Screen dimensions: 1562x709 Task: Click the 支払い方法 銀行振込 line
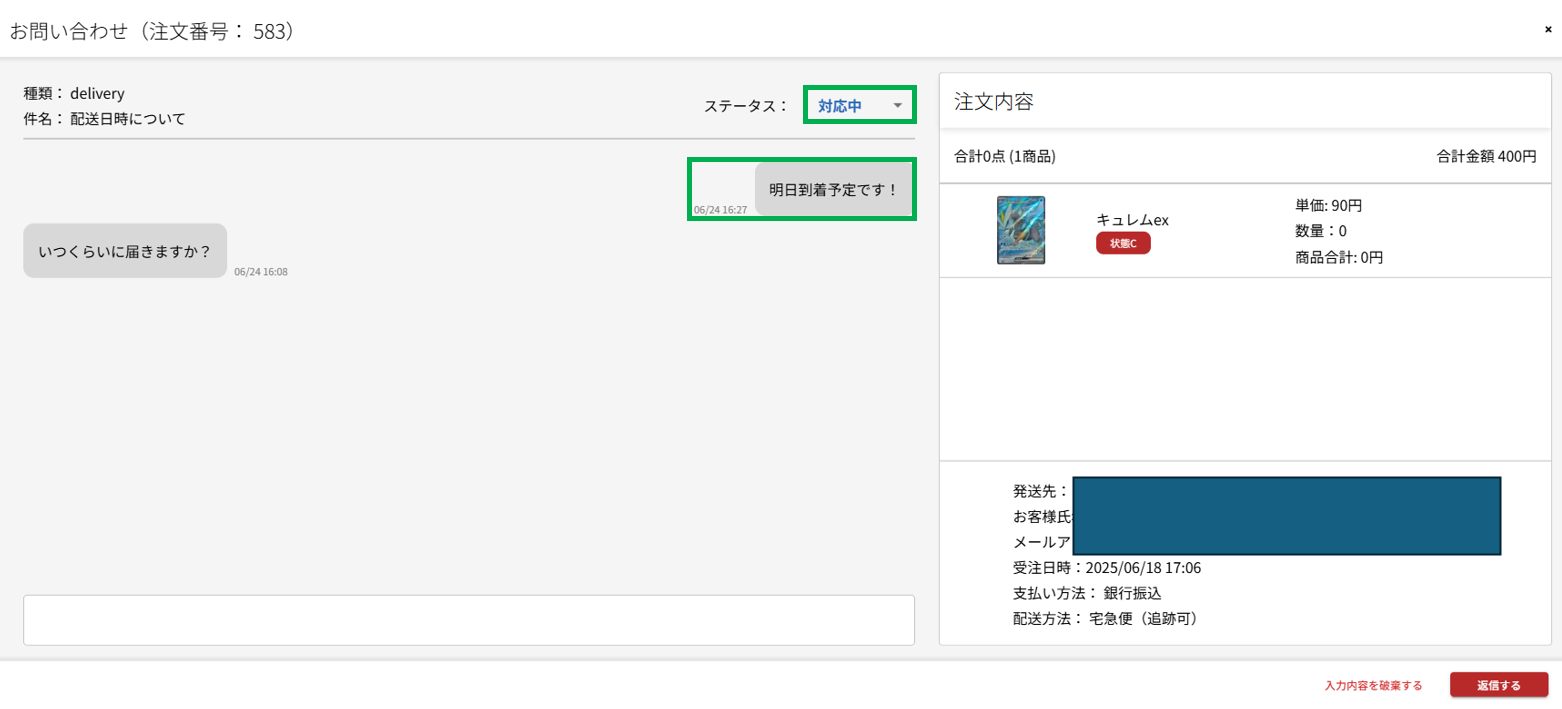[x=1087, y=593]
